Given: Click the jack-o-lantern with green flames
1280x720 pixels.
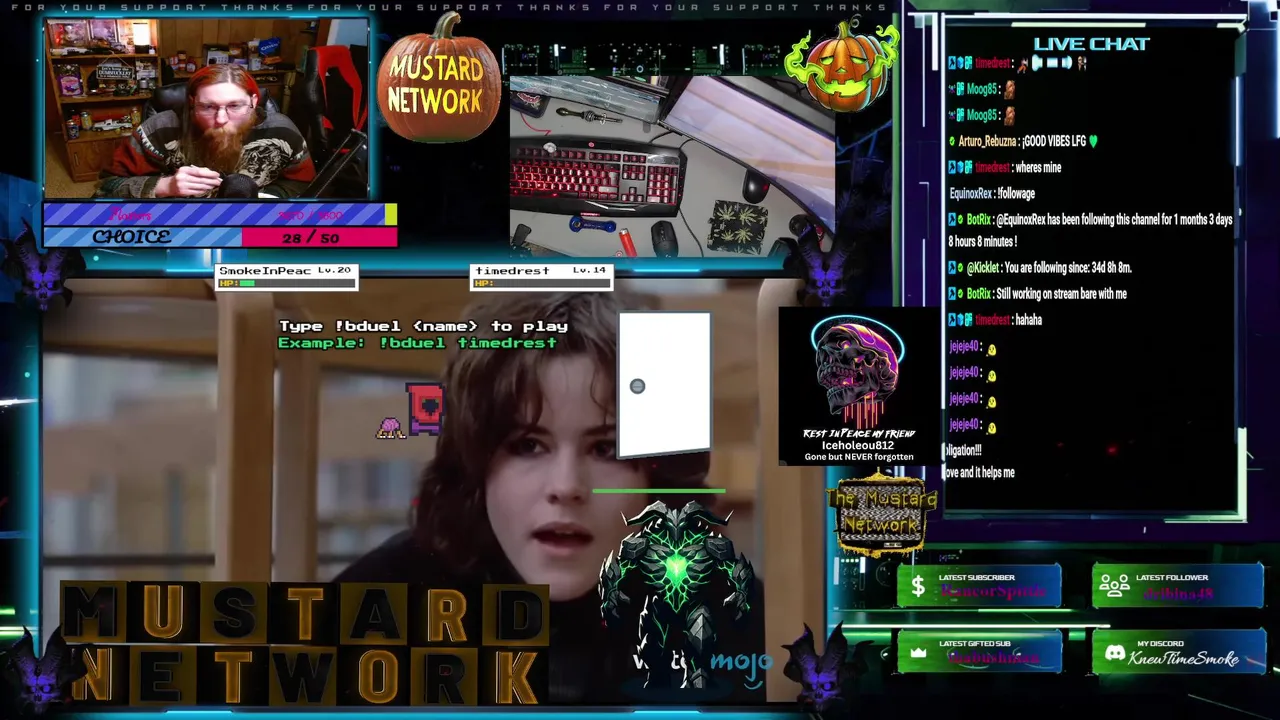Looking at the screenshot, I should click(x=842, y=62).
